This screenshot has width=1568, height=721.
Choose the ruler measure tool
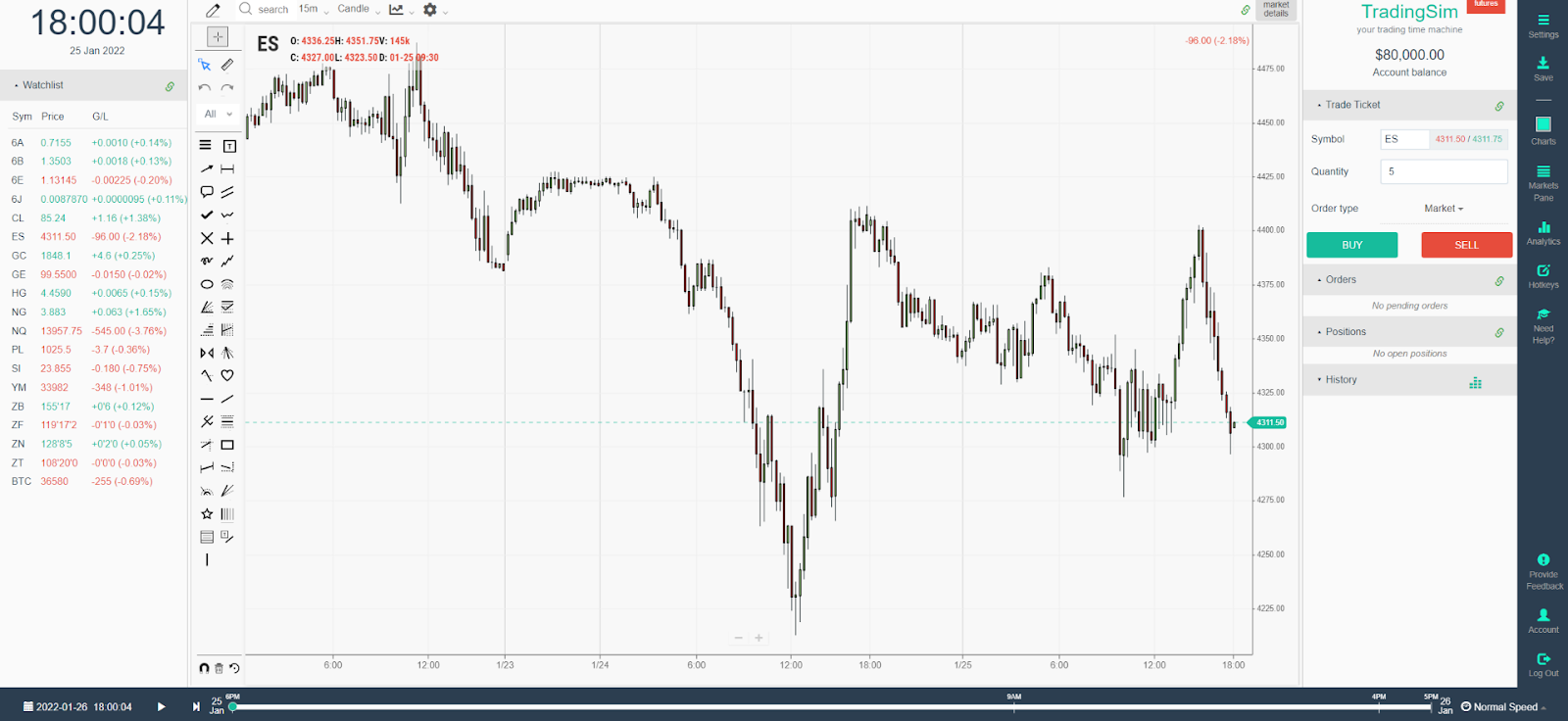tap(227, 65)
